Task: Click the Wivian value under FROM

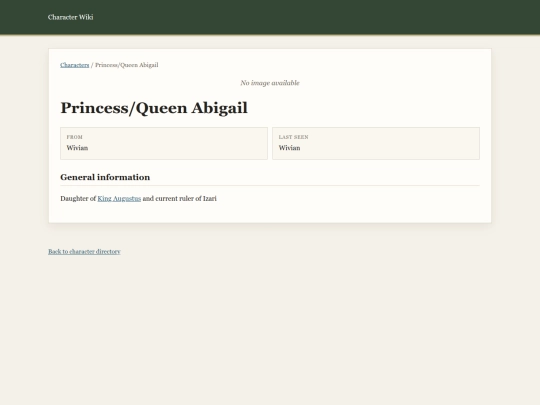Action: [77, 148]
